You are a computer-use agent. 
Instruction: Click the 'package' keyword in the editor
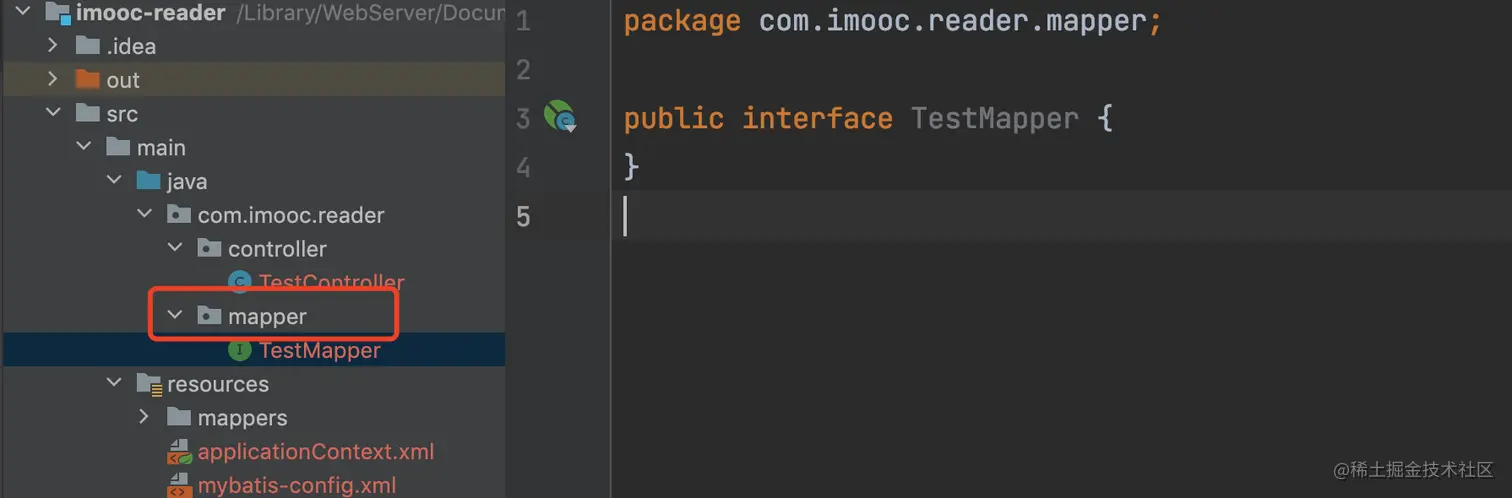pyautogui.click(x=682, y=21)
